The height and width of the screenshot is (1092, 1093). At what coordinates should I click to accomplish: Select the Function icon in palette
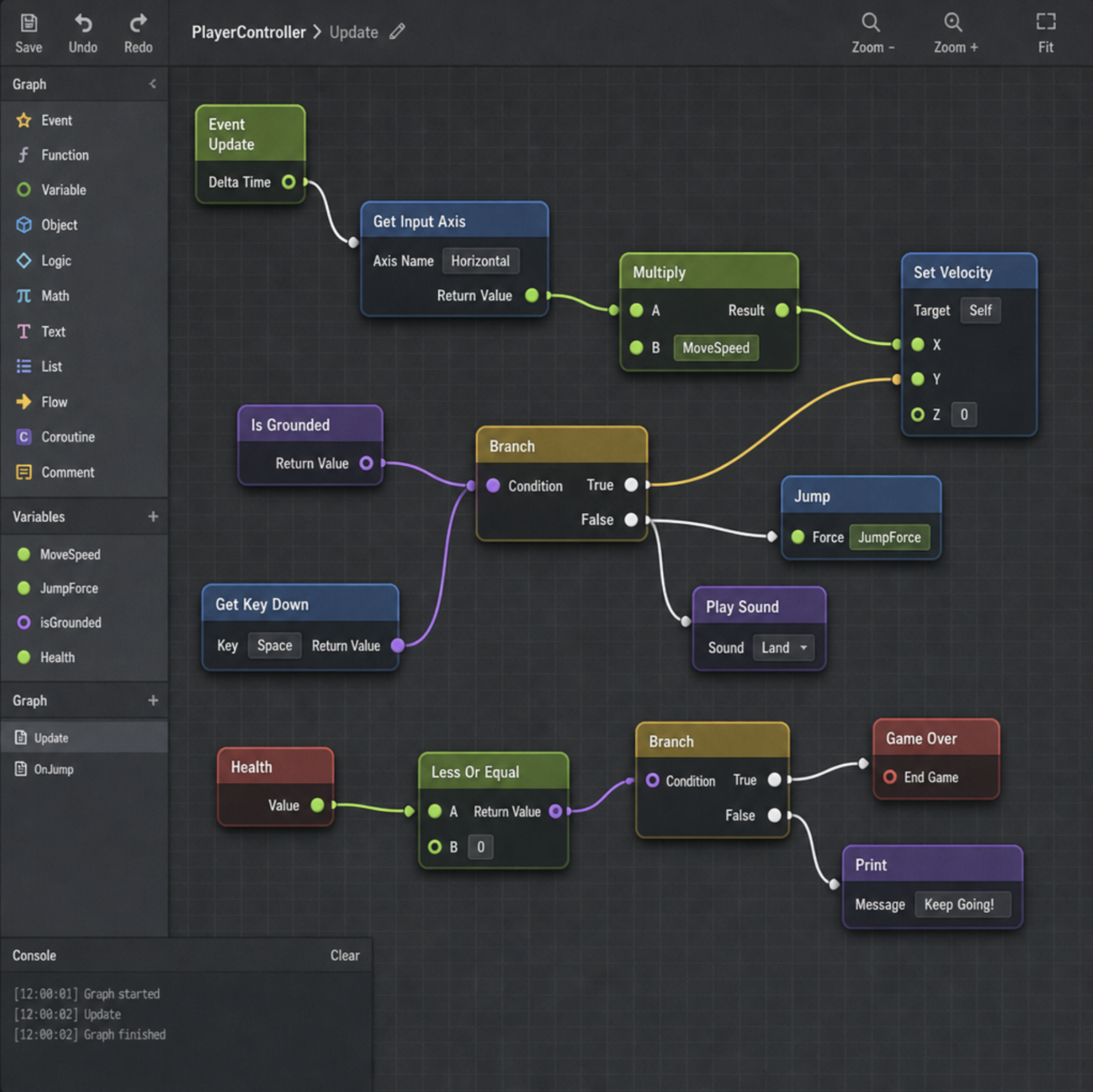(x=24, y=155)
